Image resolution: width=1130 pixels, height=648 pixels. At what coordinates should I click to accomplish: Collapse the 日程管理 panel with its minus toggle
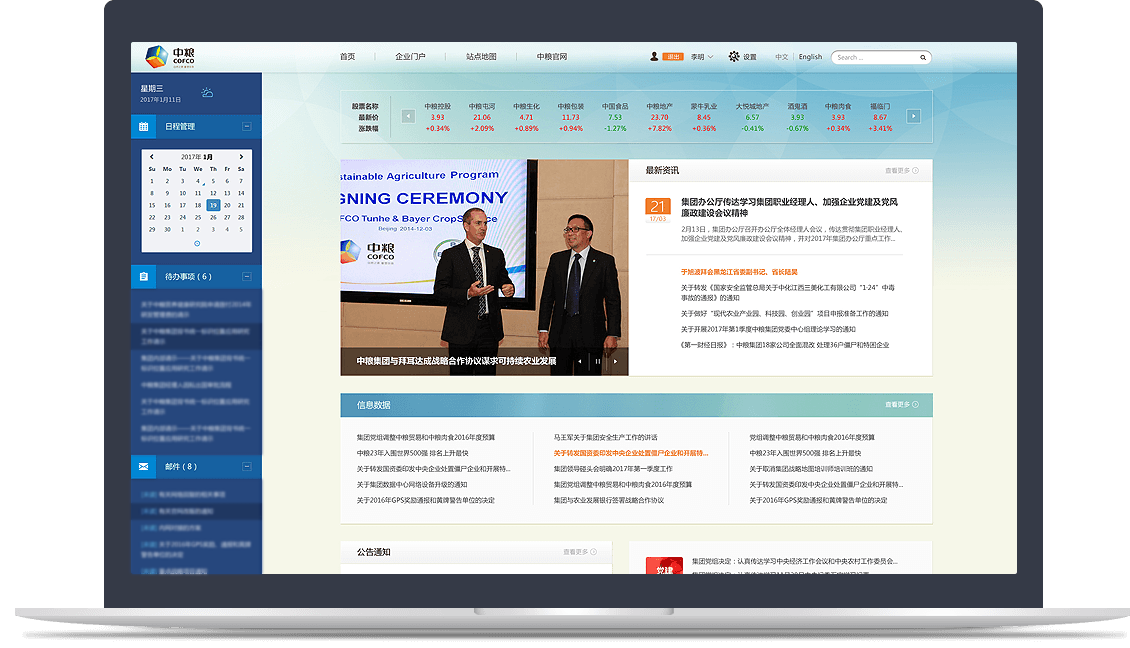247,126
